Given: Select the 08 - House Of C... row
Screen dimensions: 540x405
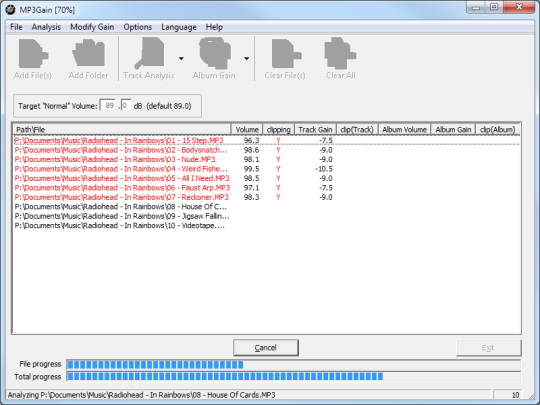Looking at the screenshot, I should click(267, 207).
